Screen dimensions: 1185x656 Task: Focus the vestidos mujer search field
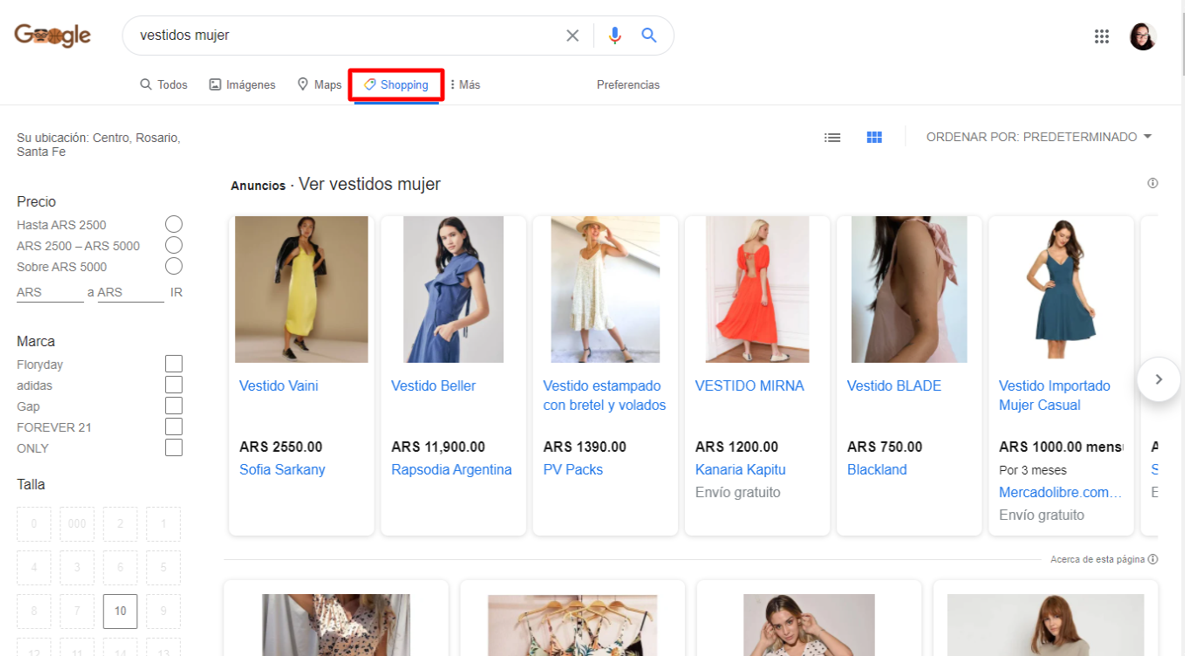[x=348, y=36]
